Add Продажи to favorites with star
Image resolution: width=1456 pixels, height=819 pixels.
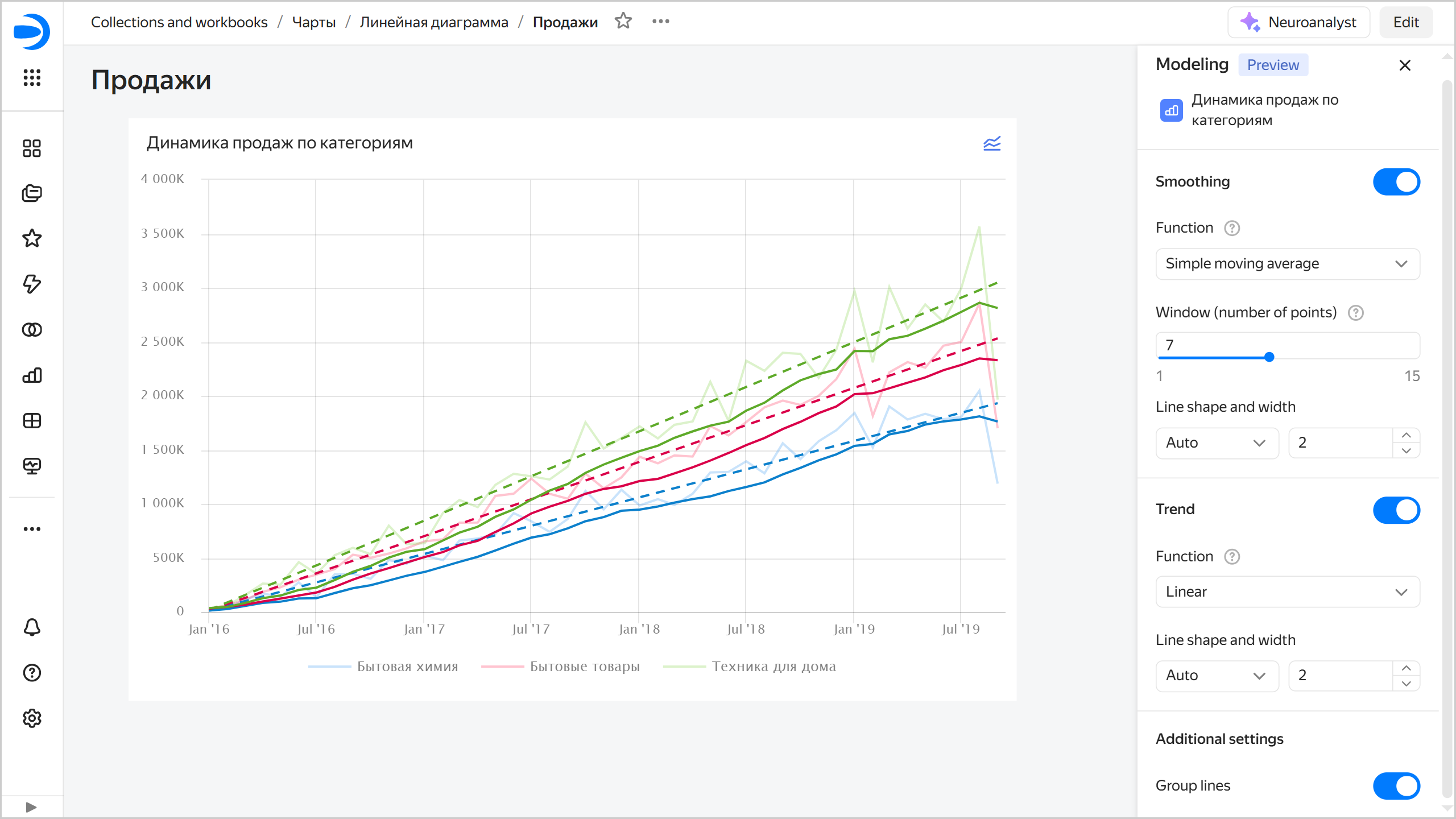click(x=623, y=22)
